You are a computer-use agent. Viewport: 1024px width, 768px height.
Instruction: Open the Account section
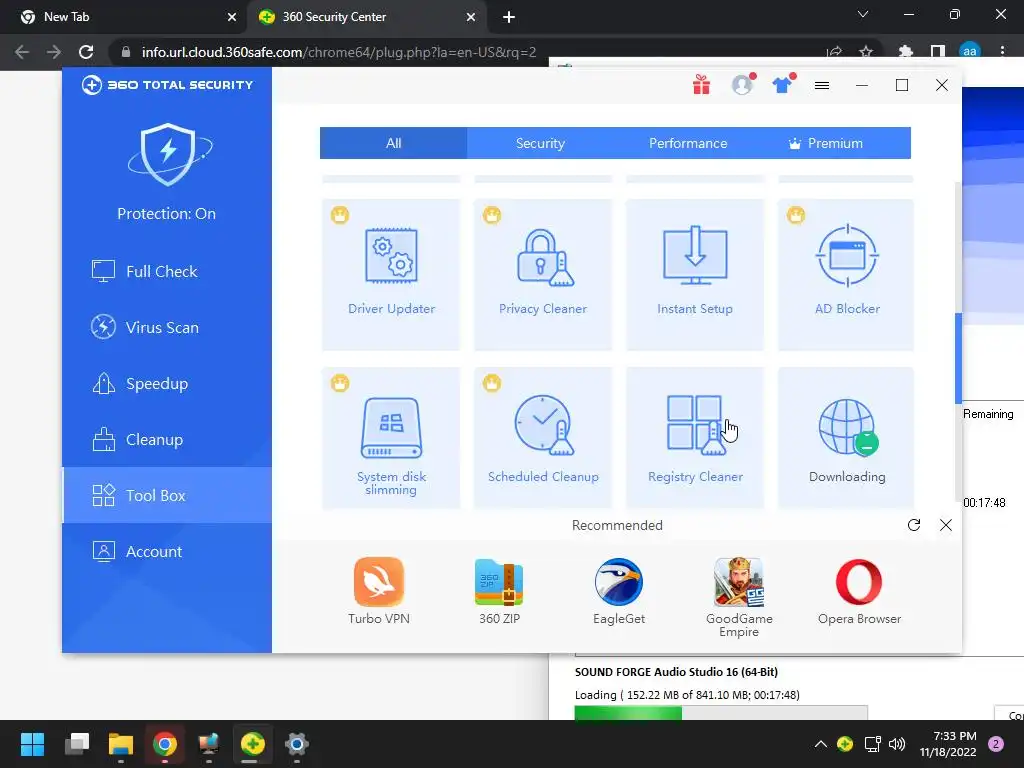167,551
